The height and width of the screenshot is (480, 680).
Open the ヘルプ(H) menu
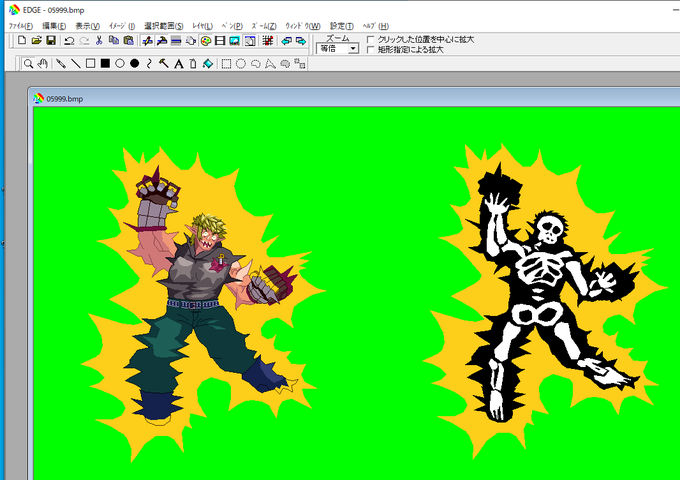tap(376, 26)
